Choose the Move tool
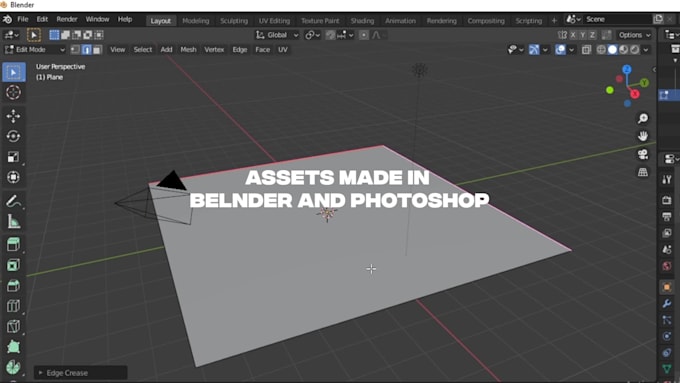The height and width of the screenshot is (383, 680). pyautogui.click(x=13, y=116)
